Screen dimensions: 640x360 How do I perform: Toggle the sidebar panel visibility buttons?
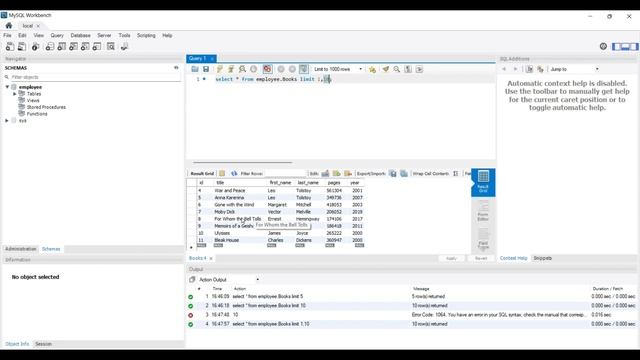[625, 47]
